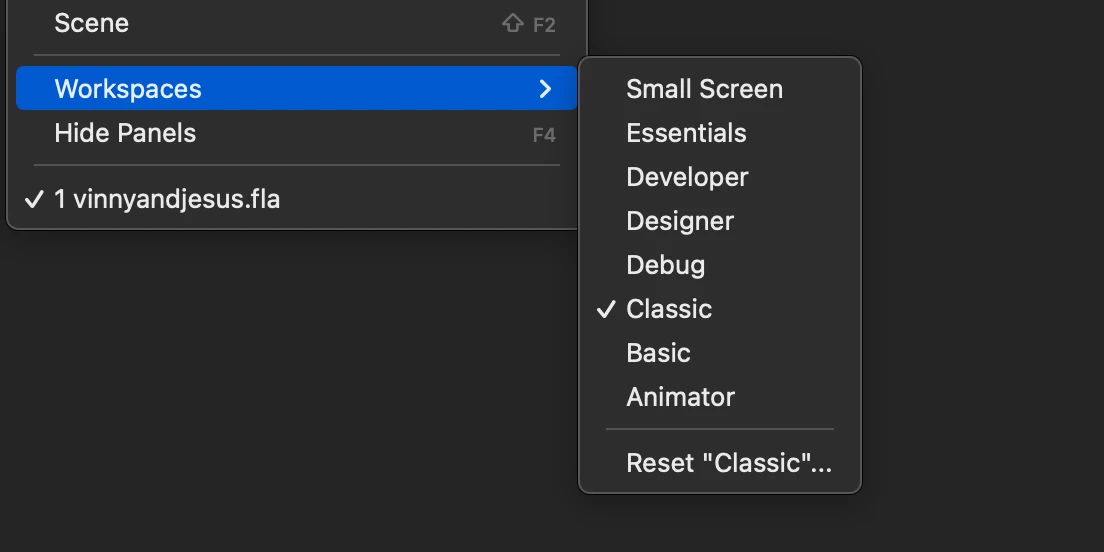Click the Shift arrow icon next to F2

coord(513,24)
